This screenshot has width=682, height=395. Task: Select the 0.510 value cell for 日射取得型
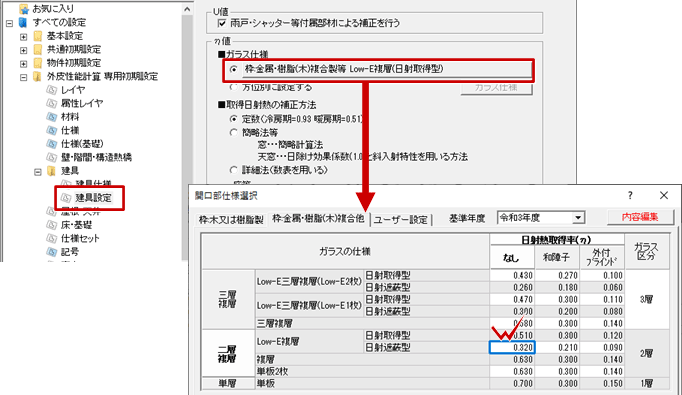[512, 335]
